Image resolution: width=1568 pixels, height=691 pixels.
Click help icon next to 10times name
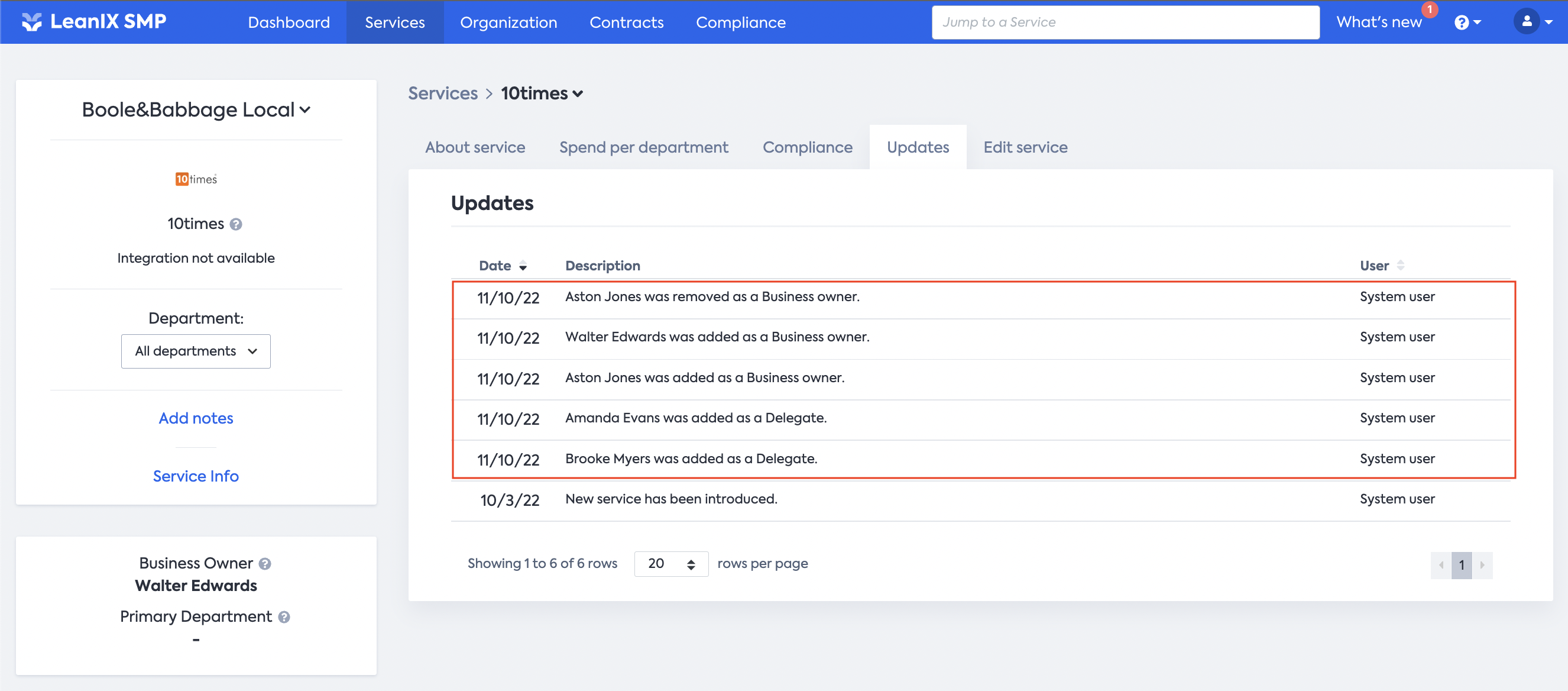(236, 225)
